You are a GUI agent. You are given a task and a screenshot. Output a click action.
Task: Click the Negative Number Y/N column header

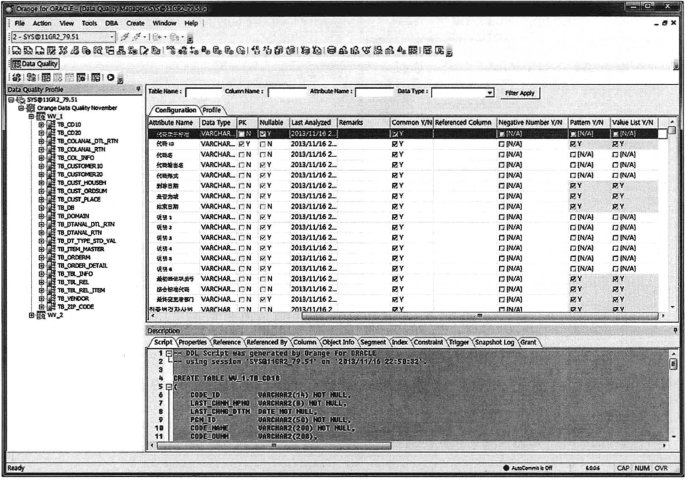(532, 123)
